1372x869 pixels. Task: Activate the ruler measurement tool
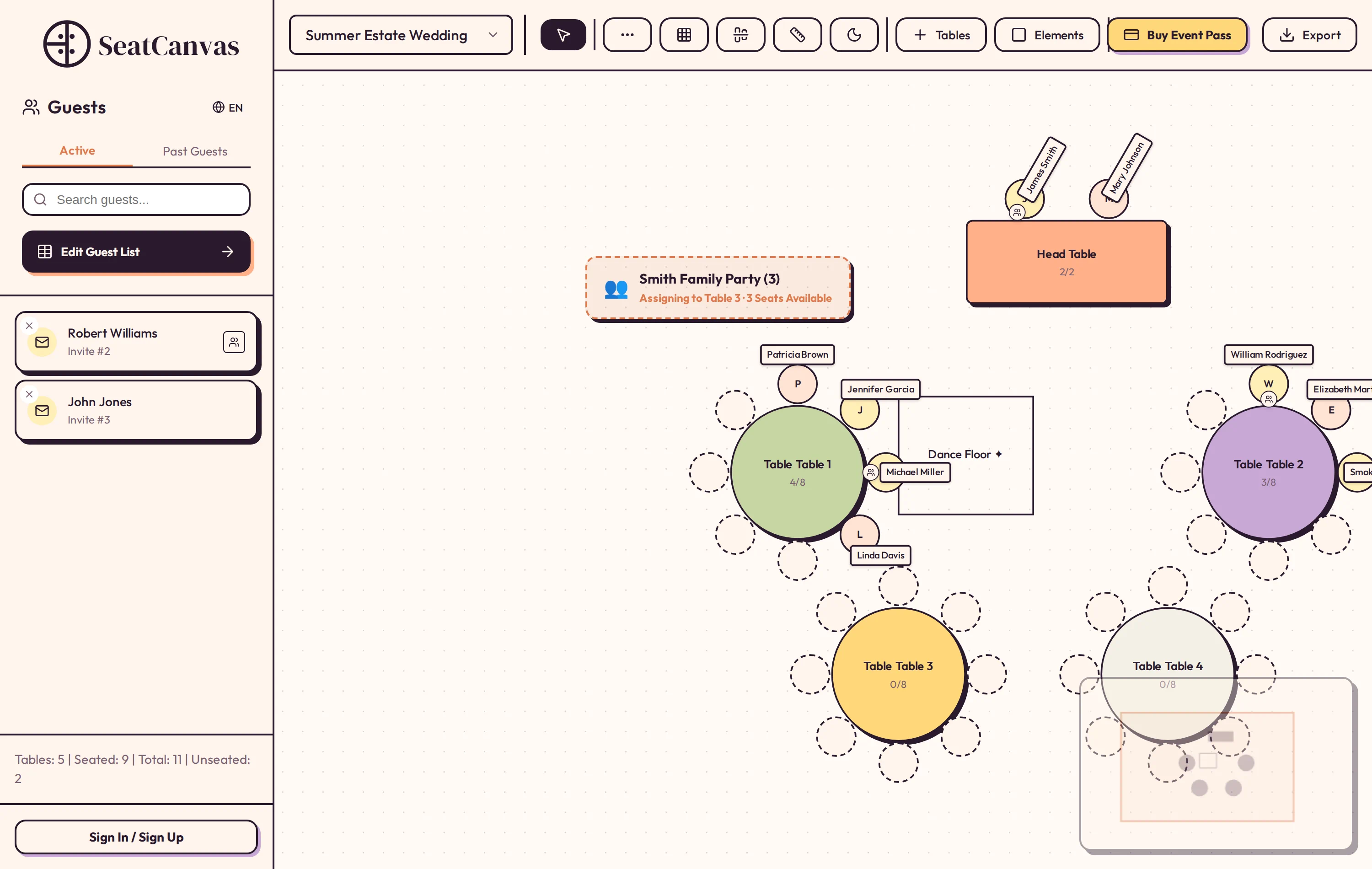(797, 35)
